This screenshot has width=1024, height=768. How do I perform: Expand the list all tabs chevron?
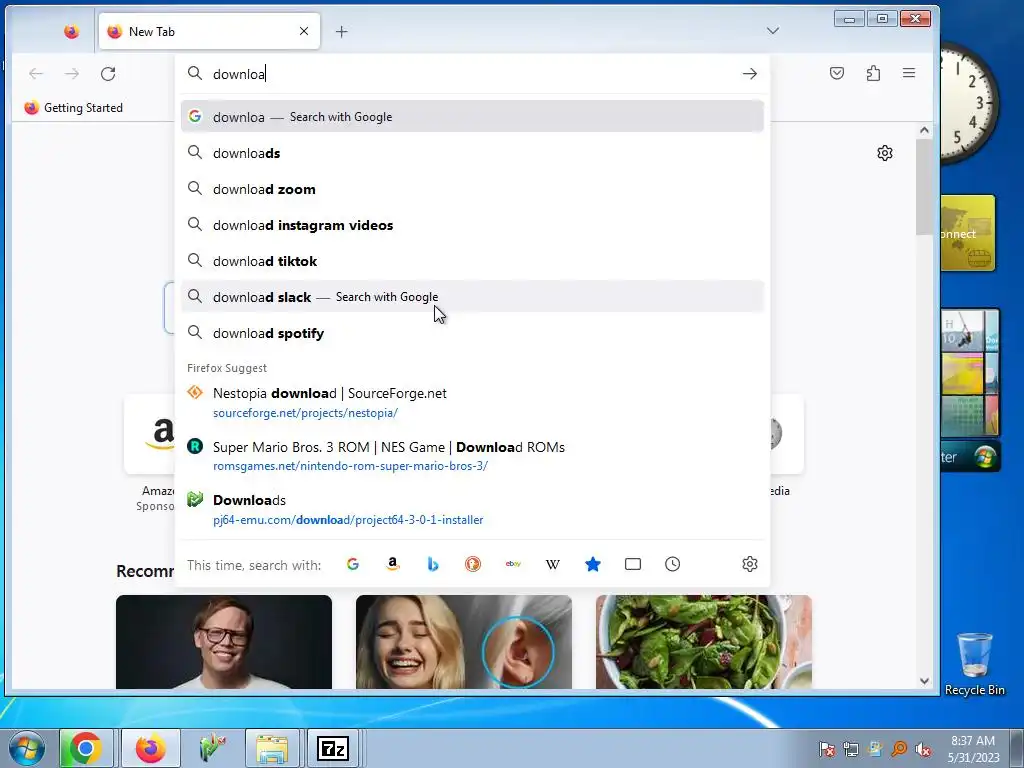tap(773, 31)
